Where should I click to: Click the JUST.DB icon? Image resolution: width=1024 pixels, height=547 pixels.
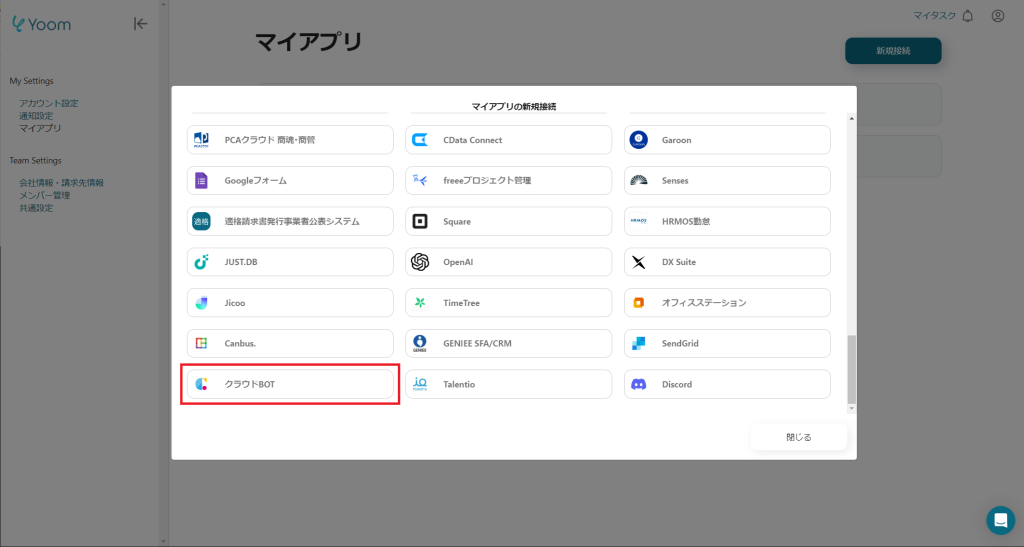201,262
